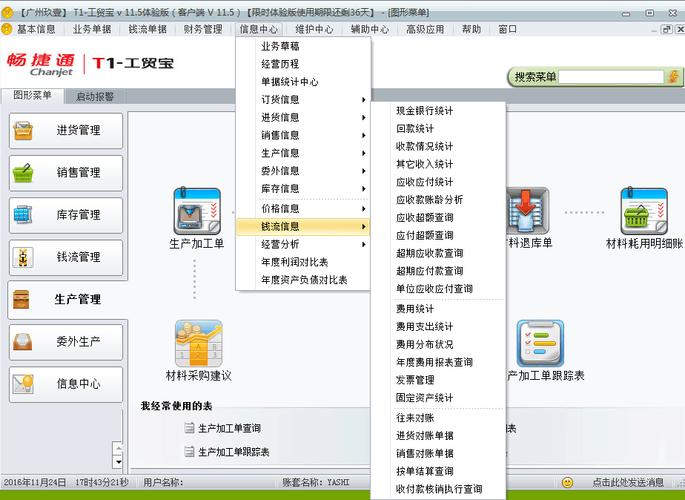Open the 高级应用 menu

pyautogui.click(x=425, y=29)
